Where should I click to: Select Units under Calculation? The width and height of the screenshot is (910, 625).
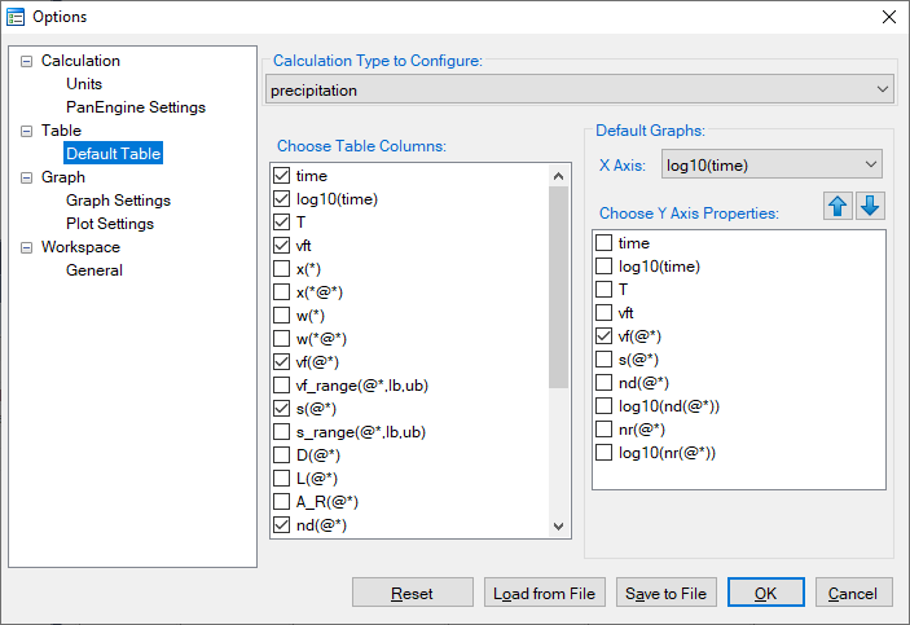pos(84,84)
